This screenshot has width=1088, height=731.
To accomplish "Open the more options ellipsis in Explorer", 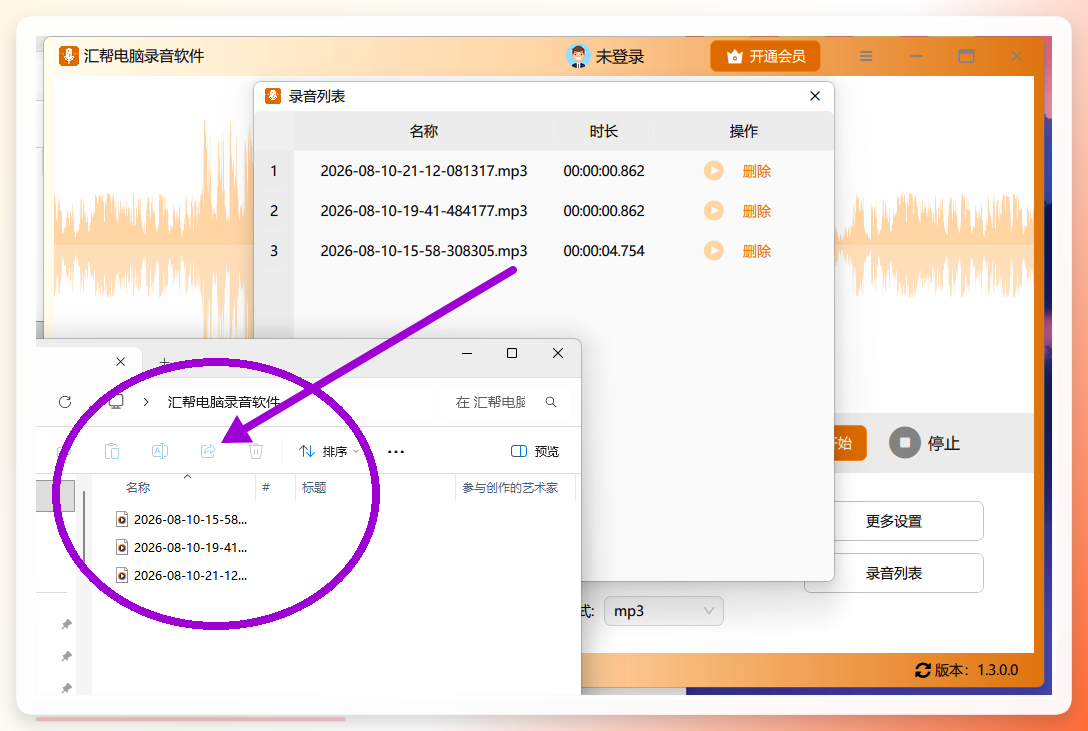I will coord(396,452).
